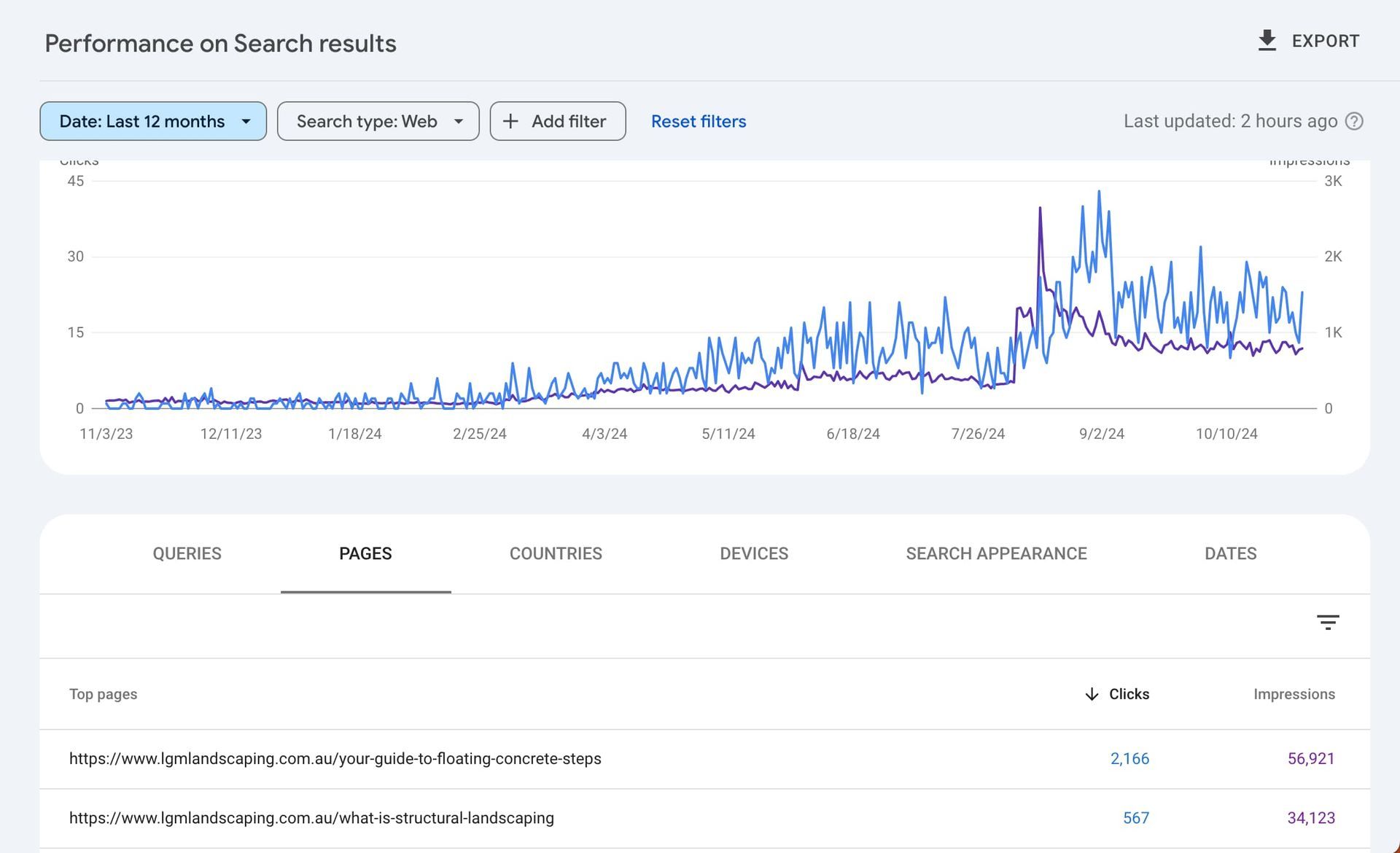1400x853 pixels.
Task: Switch to the QUERIES tab
Action: click(187, 553)
